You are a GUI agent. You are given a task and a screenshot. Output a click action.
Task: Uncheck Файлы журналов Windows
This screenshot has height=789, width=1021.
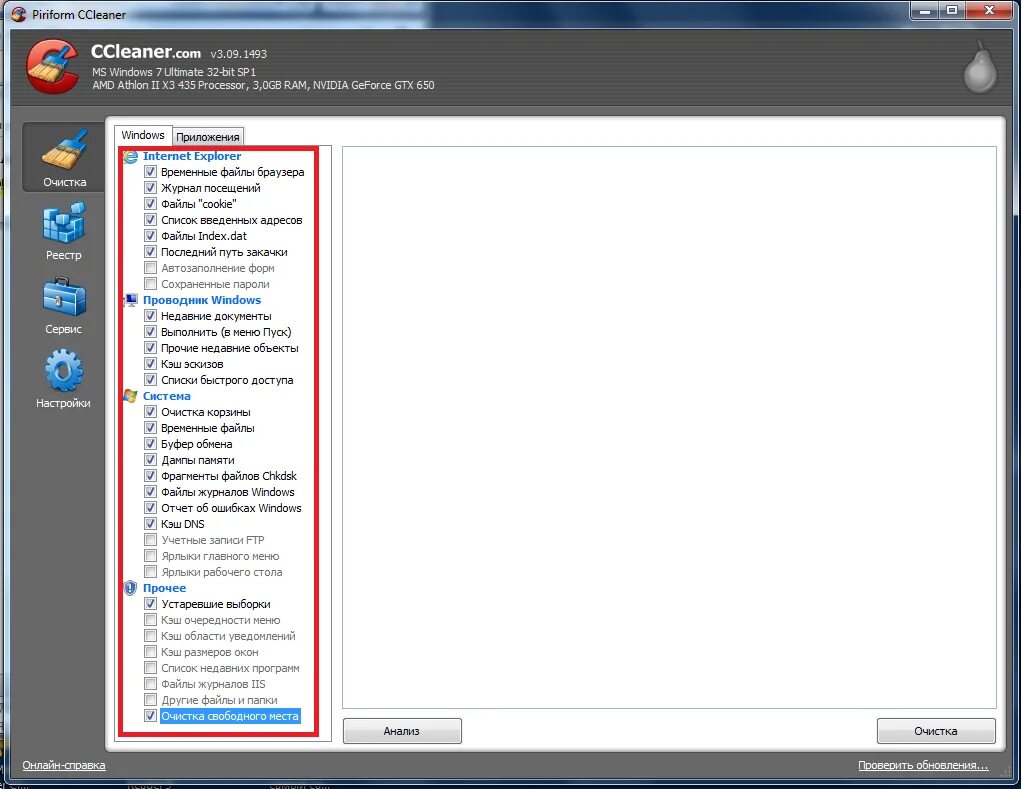coord(150,492)
